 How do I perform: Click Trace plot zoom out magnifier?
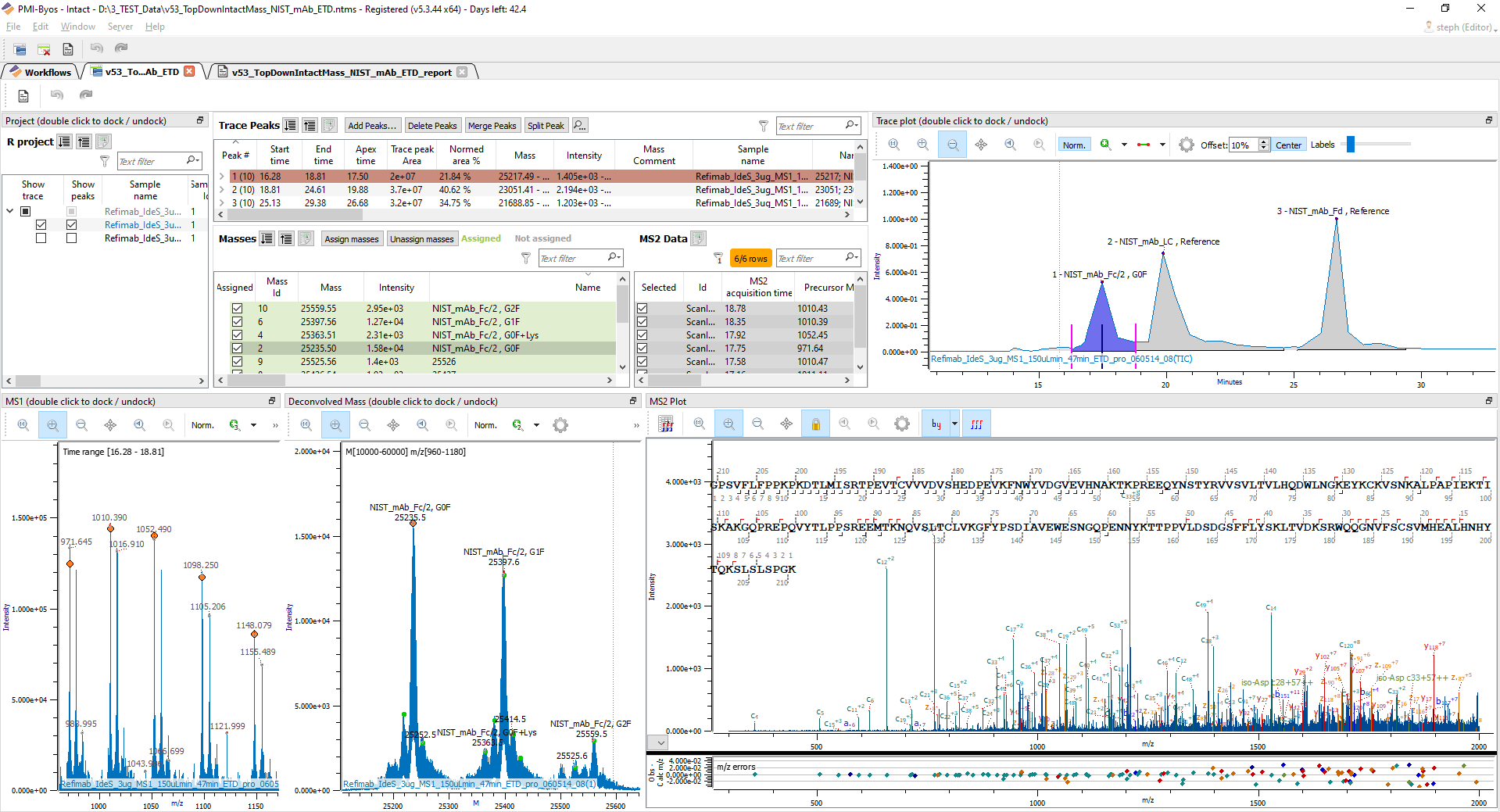952,145
